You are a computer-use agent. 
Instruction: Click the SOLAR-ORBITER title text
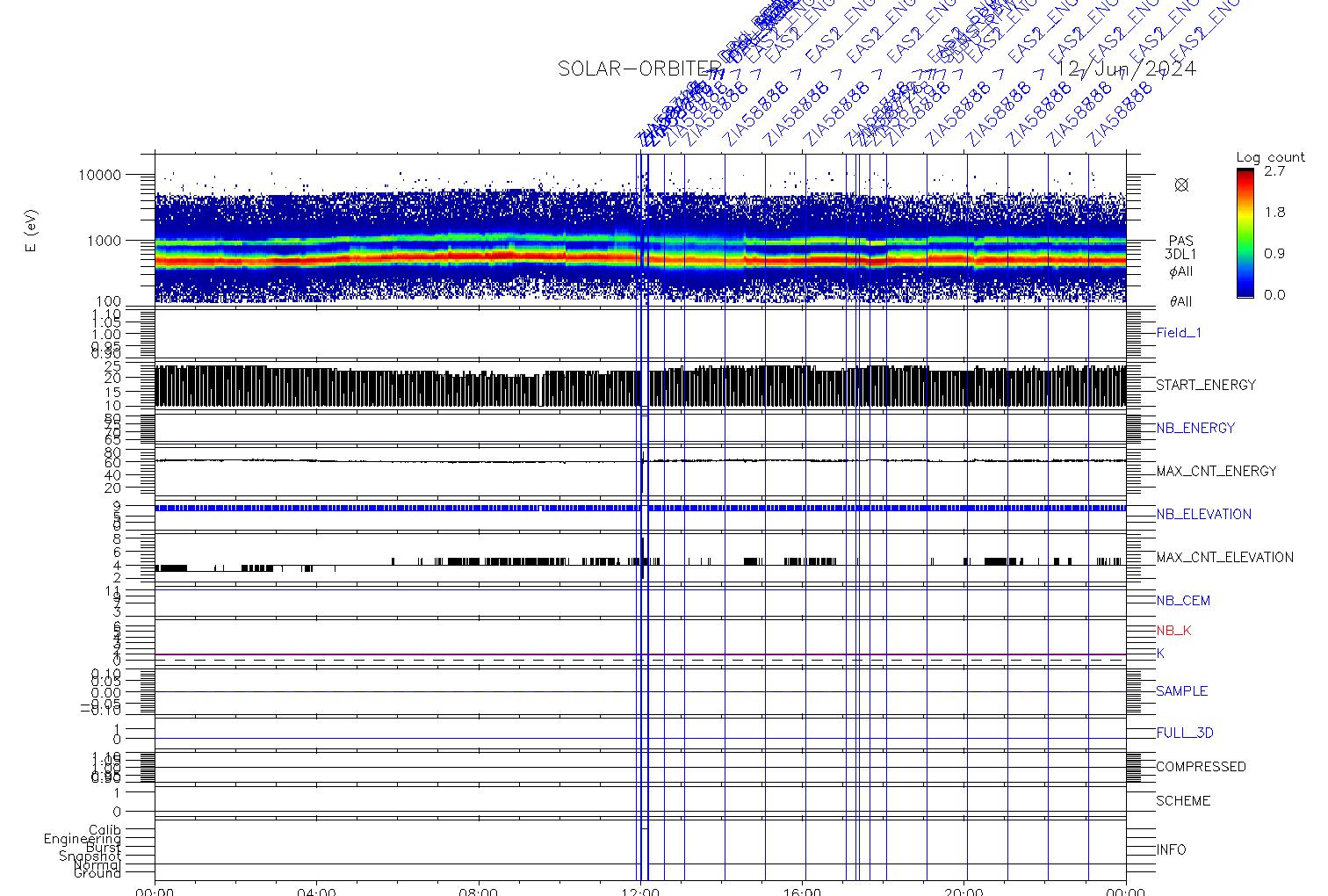639,69
